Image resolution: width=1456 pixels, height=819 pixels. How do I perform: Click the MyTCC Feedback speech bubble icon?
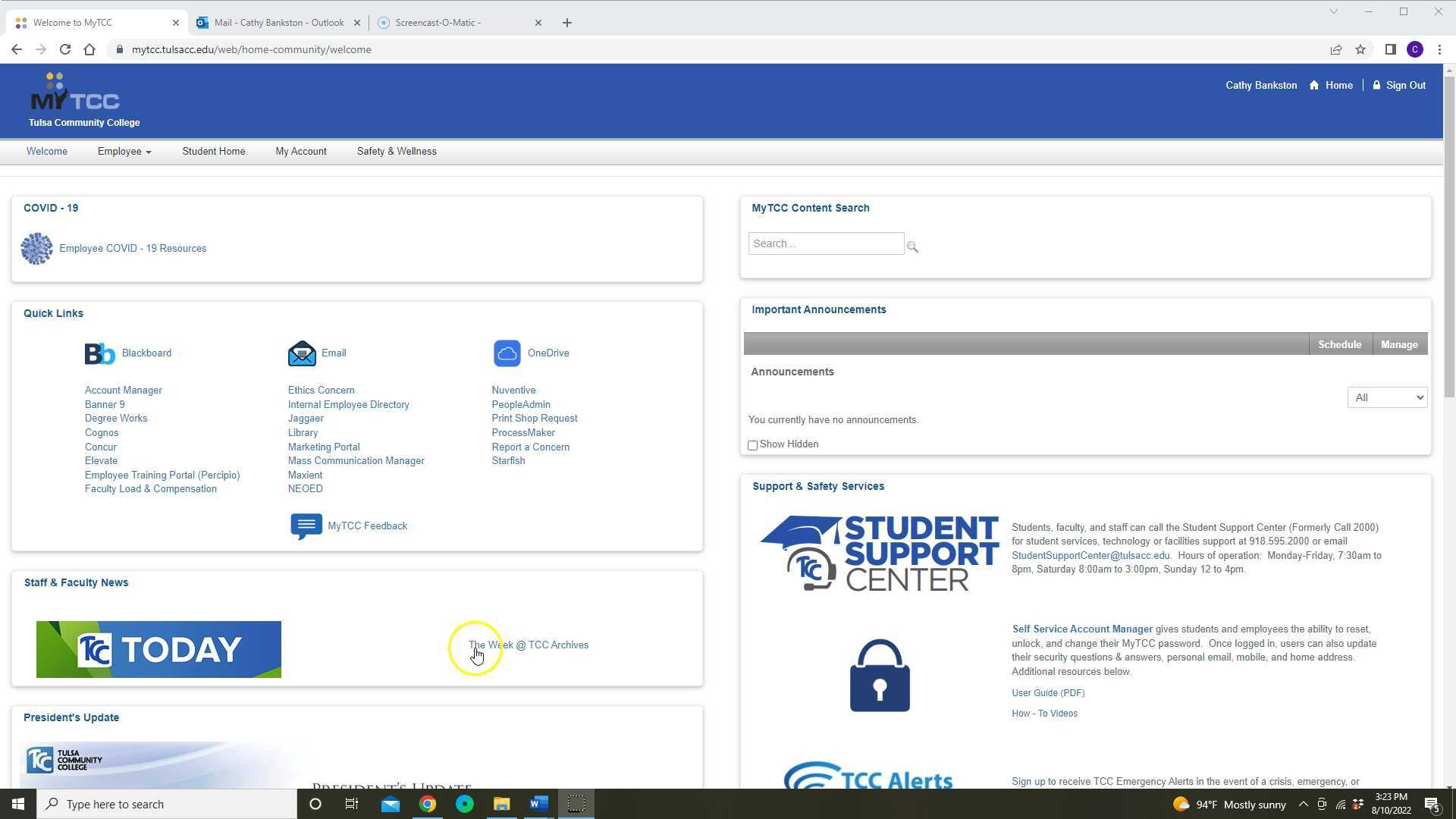coord(306,526)
